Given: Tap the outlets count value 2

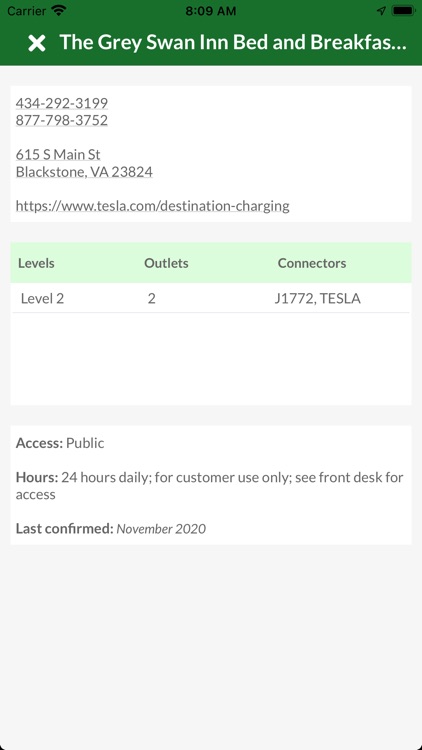Looking at the screenshot, I should point(152,298).
